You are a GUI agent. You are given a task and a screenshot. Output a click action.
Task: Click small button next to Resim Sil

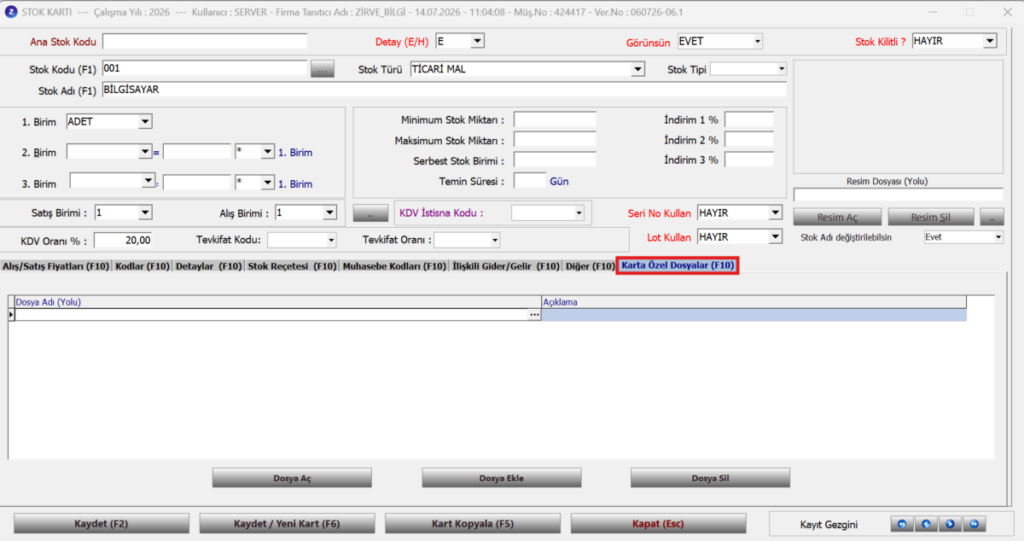tap(992, 217)
